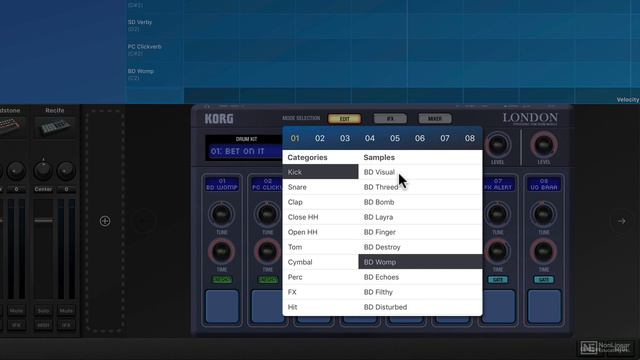The height and width of the screenshot is (360, 640).
Task: Choose the Open HH category
Action: pyautogui.click(x=320, y=232)
